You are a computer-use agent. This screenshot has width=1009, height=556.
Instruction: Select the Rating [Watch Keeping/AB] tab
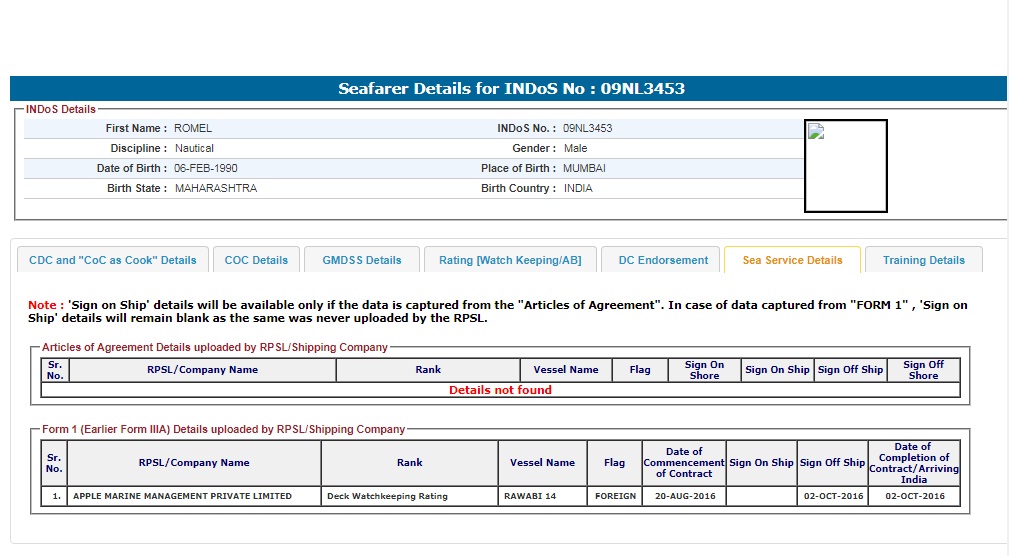510,260
